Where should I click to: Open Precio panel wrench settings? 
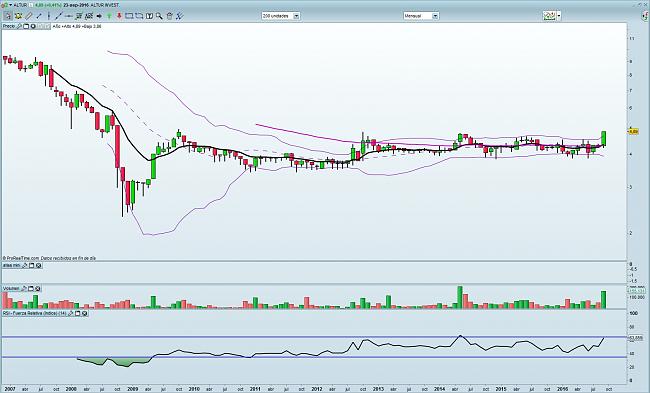click(19, 26)
